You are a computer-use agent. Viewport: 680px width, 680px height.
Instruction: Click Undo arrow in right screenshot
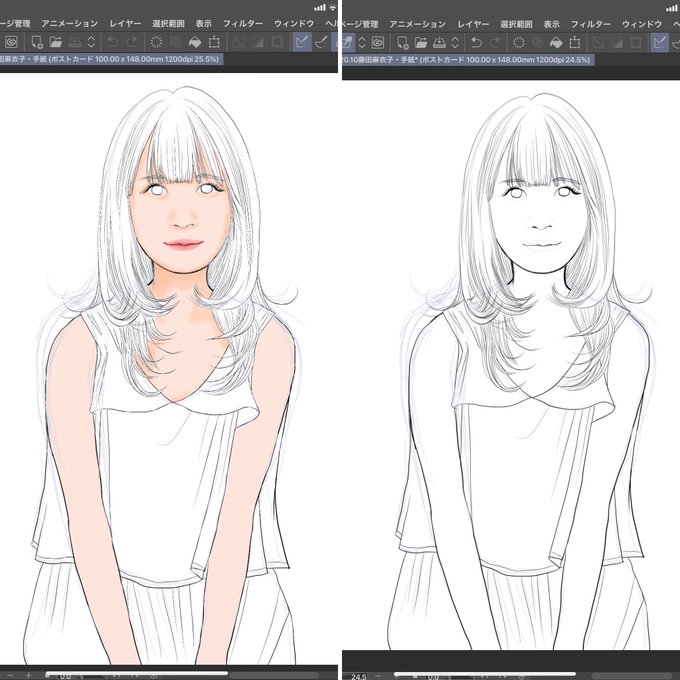pyautogui.click(x=476, y=42)
